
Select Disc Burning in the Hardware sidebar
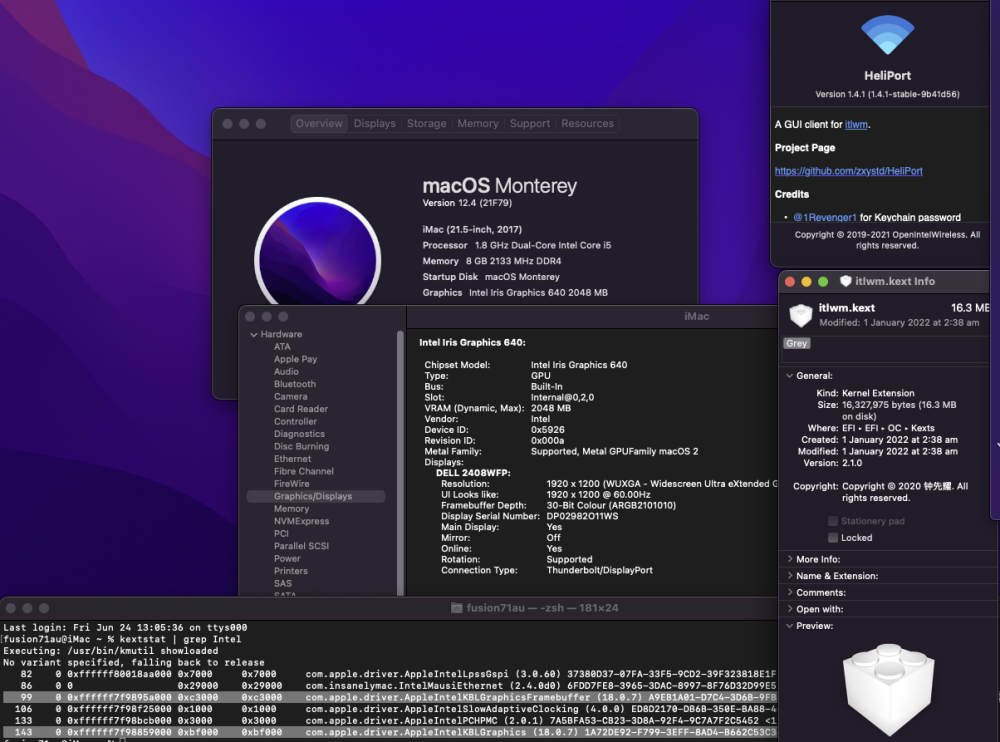[301, 447]
